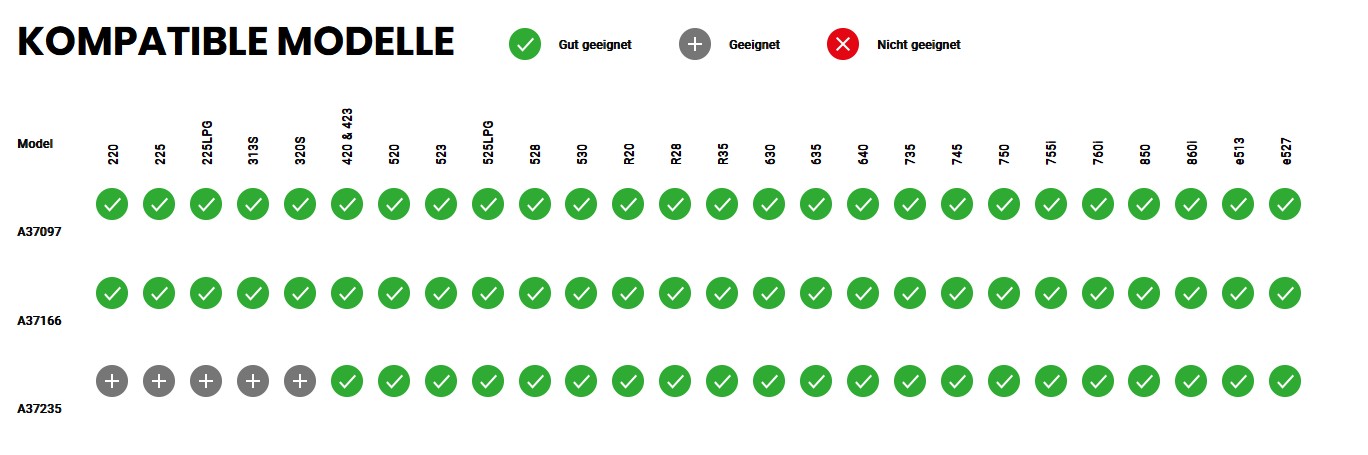The width and height of the screenshot is (1368, 455).
Task: Click A37097 checkmark under column 750
Action: click(1004, 204)
